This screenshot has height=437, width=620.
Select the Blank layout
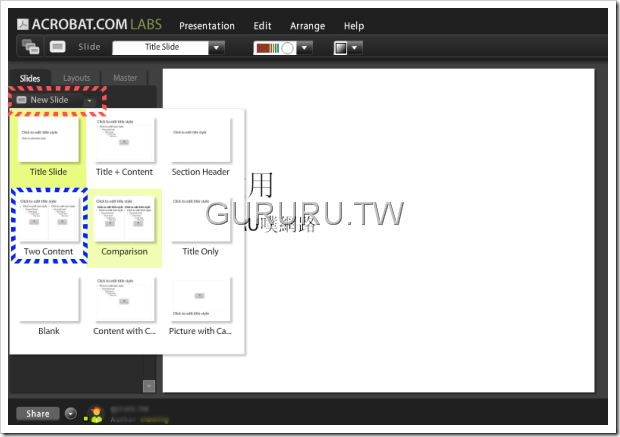pyautogui.click(x=49, y=306)
